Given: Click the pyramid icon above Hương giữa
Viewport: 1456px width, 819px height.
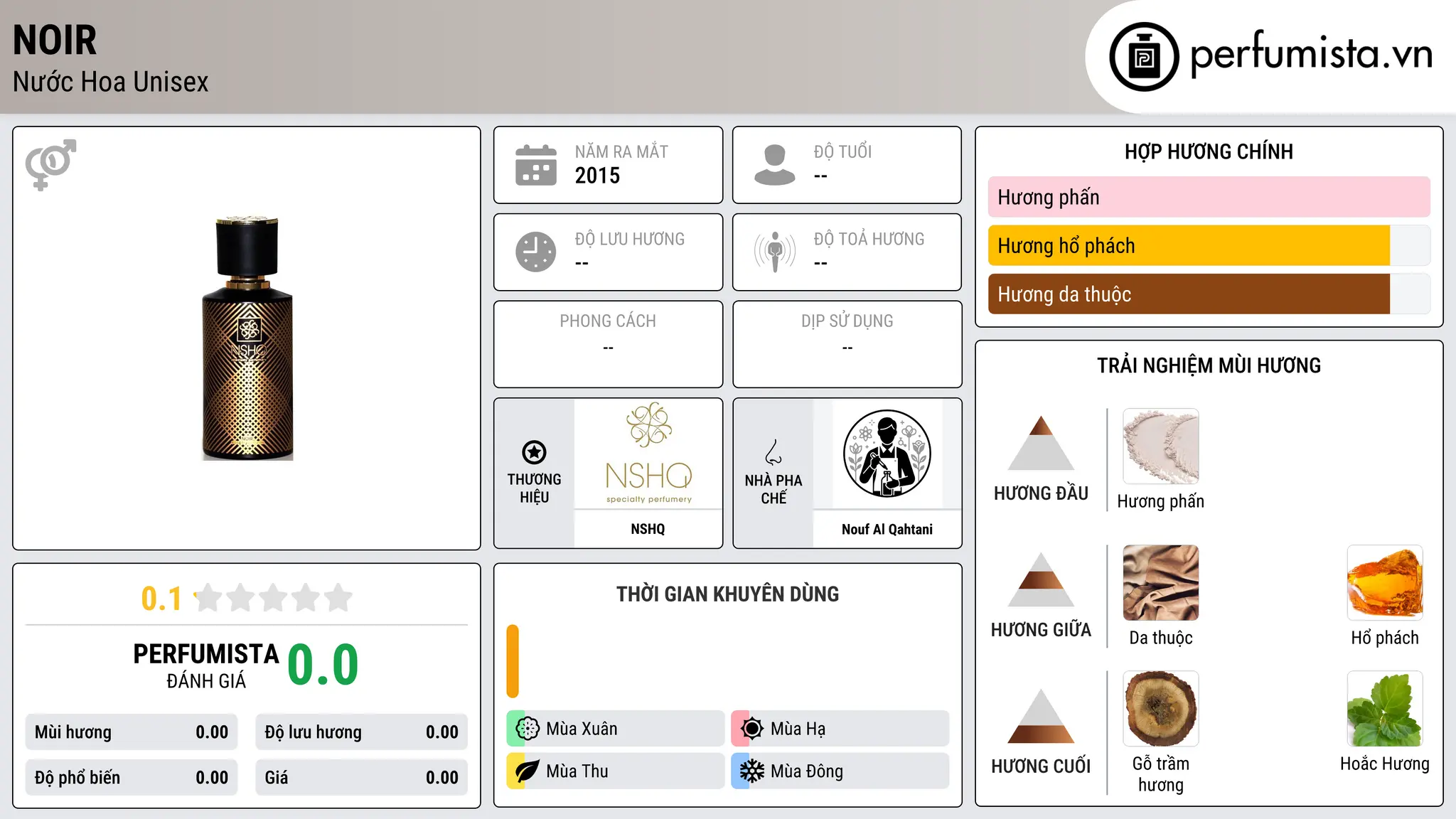Looking at the screenshot, I should pos(1041,579).
